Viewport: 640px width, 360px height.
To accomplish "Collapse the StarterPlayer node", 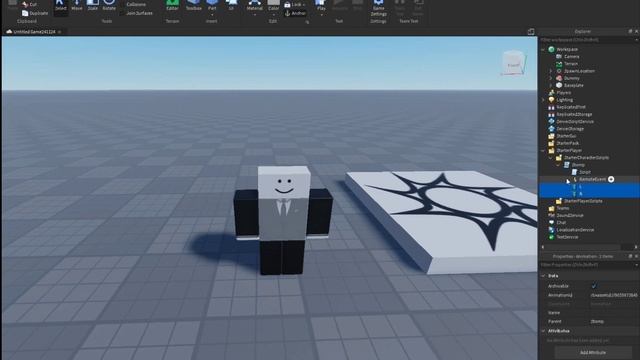I will (x=543, y=151).
